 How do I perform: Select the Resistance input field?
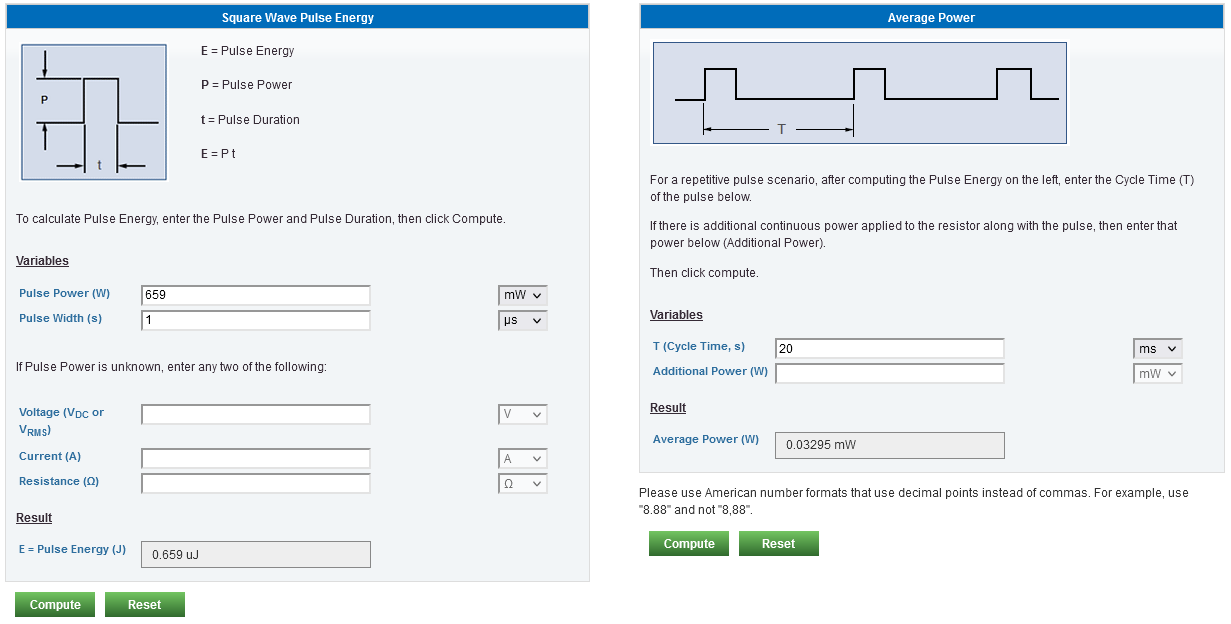point(256,484)
